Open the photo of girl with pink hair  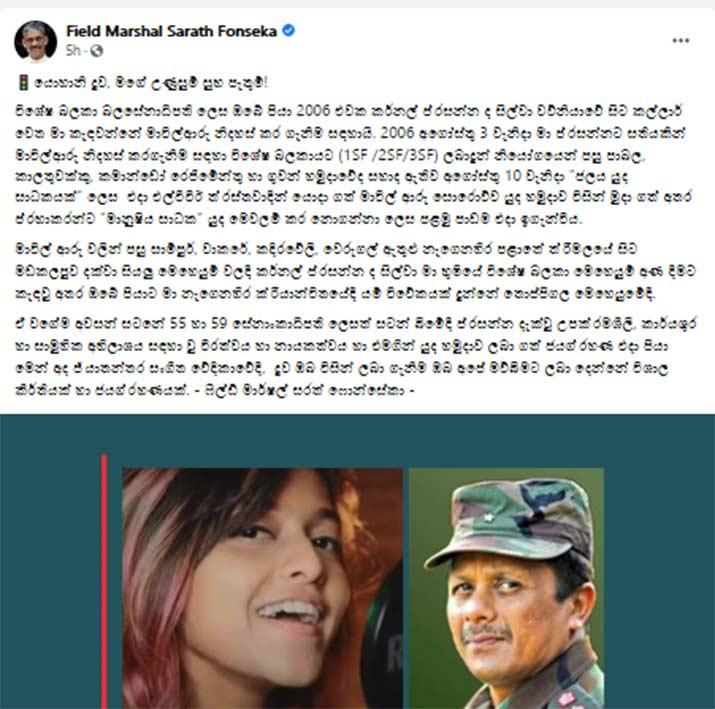pos(262,588)
